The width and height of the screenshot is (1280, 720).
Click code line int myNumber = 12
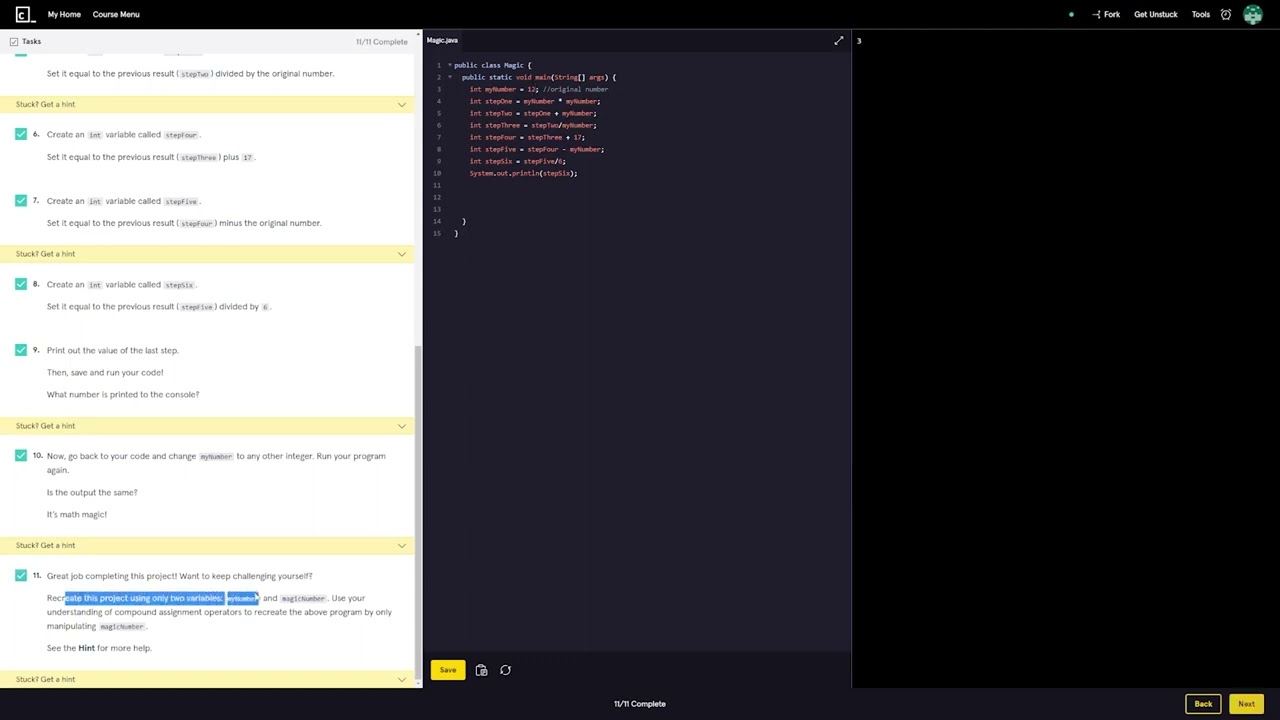tap(503, 89)
